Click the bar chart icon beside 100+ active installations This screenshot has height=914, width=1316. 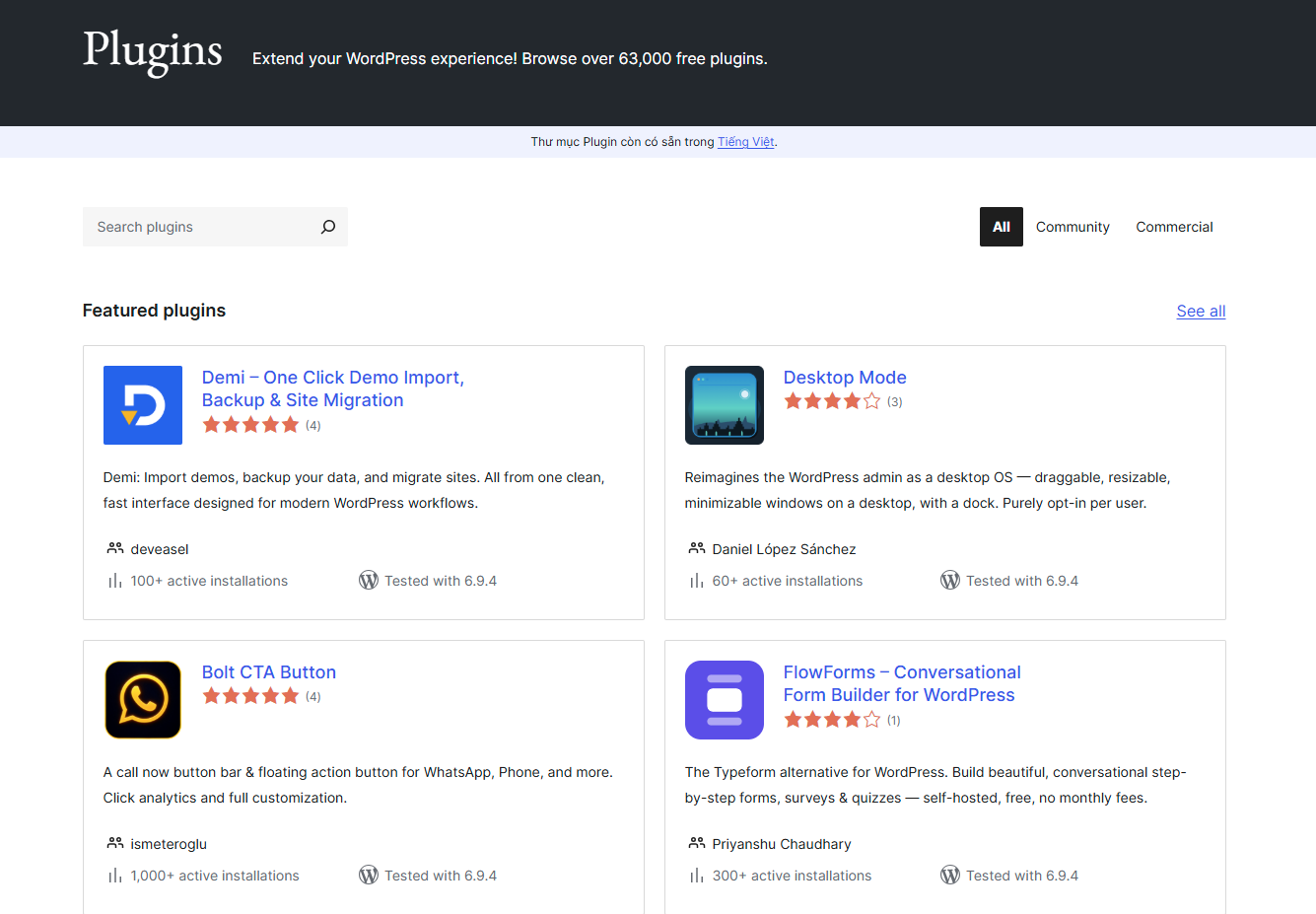115,581
